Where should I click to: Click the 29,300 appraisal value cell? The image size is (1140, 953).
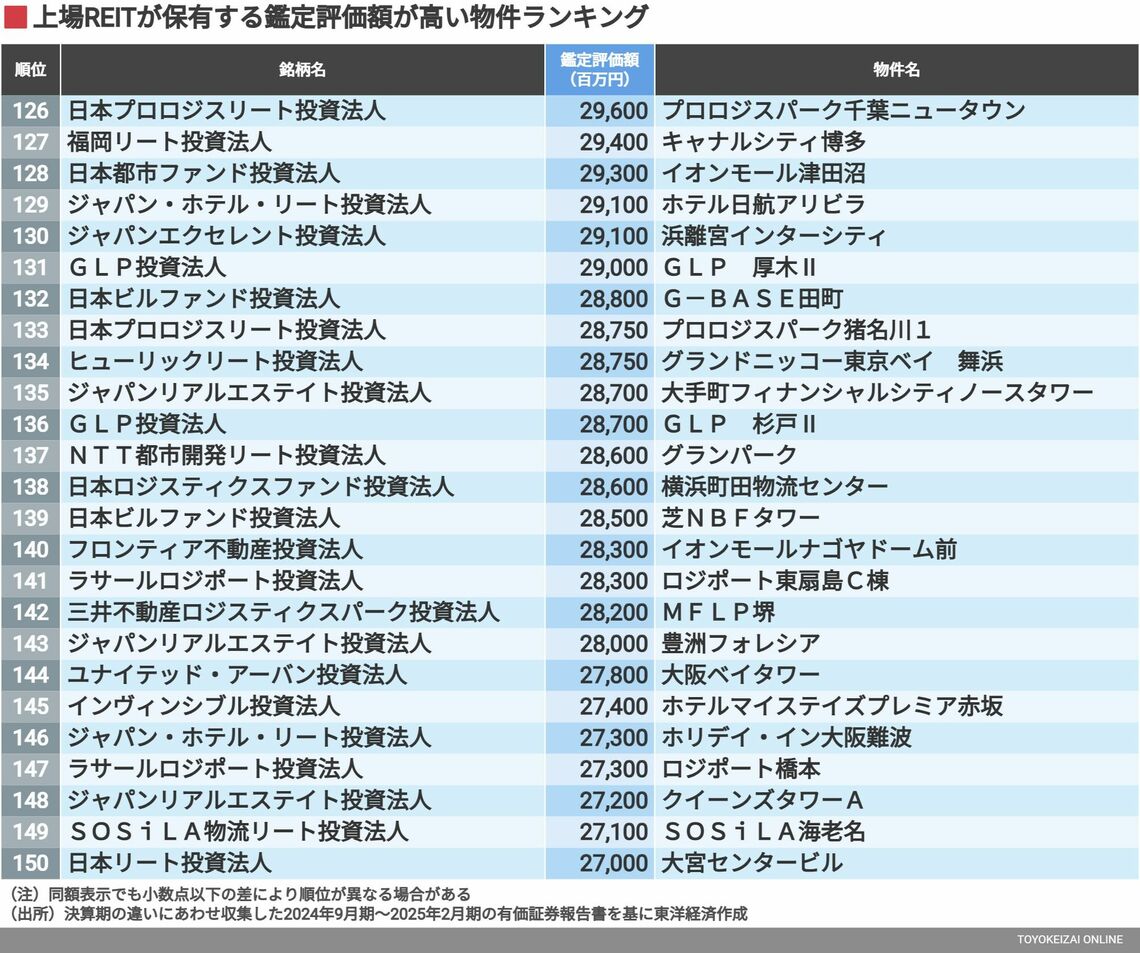click(613, 173)
